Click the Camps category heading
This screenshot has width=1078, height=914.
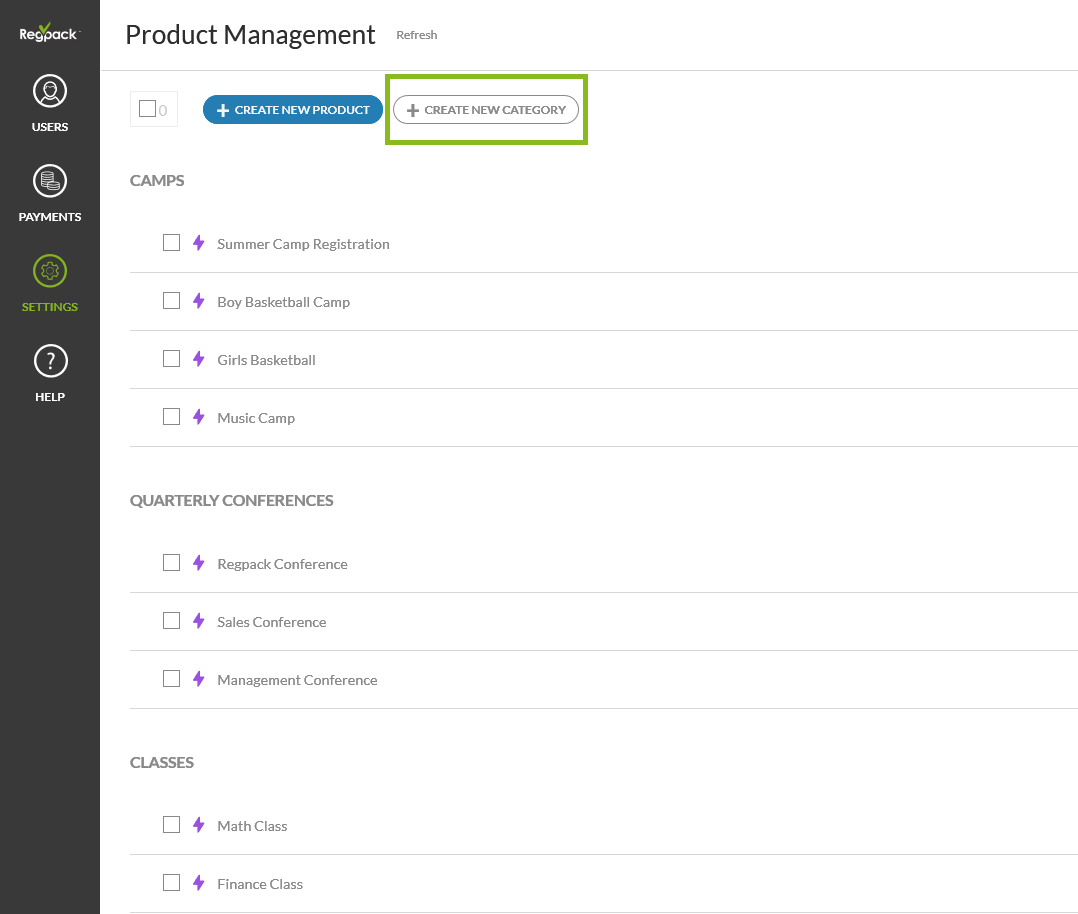point(157,180)
